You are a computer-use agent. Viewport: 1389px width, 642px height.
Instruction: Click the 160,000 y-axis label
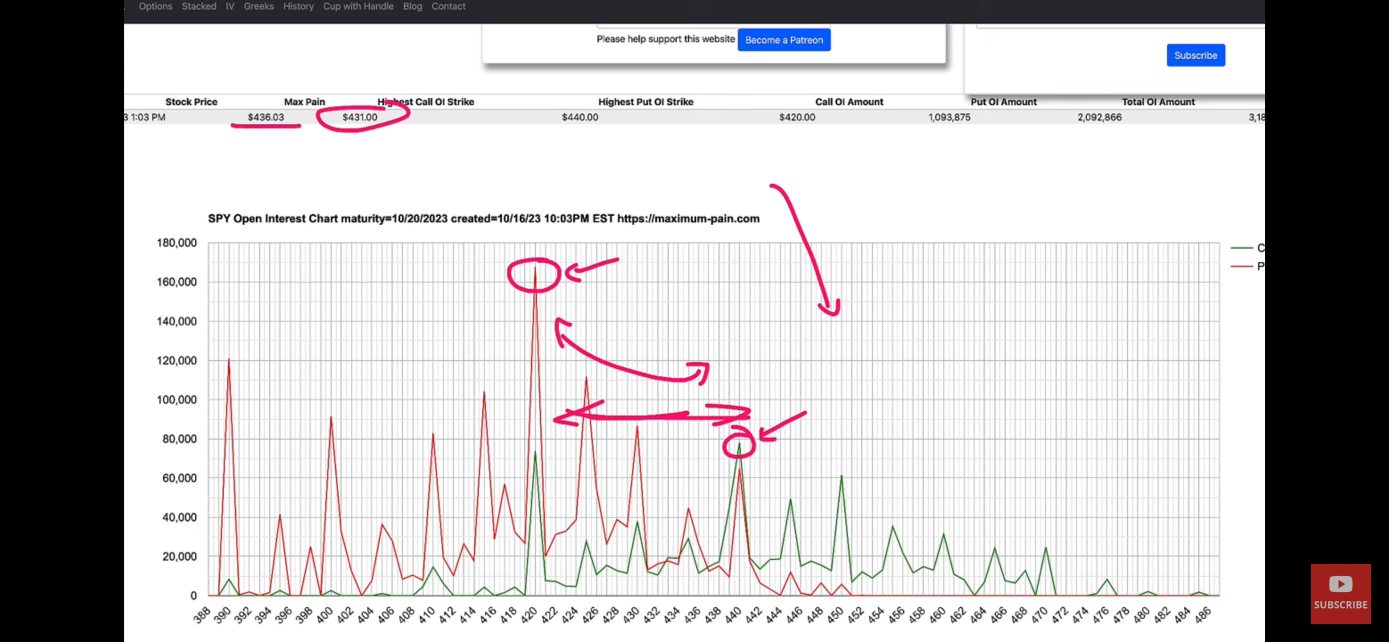tap(178, 282)
